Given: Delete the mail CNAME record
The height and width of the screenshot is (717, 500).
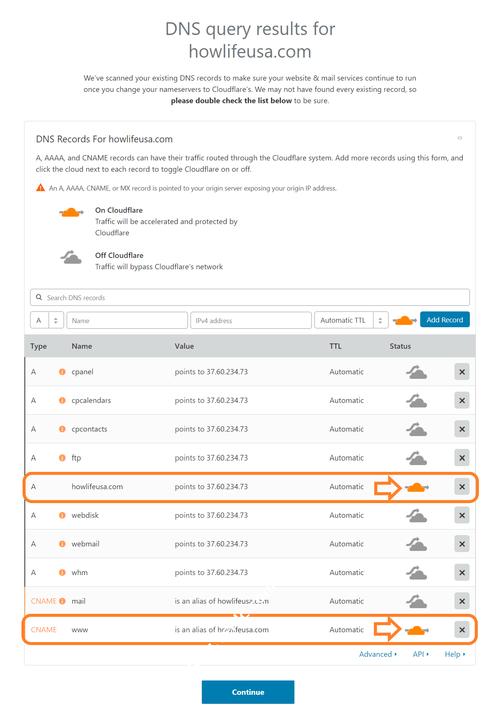Looking at the screenshot, I should [x=462, y=601].
